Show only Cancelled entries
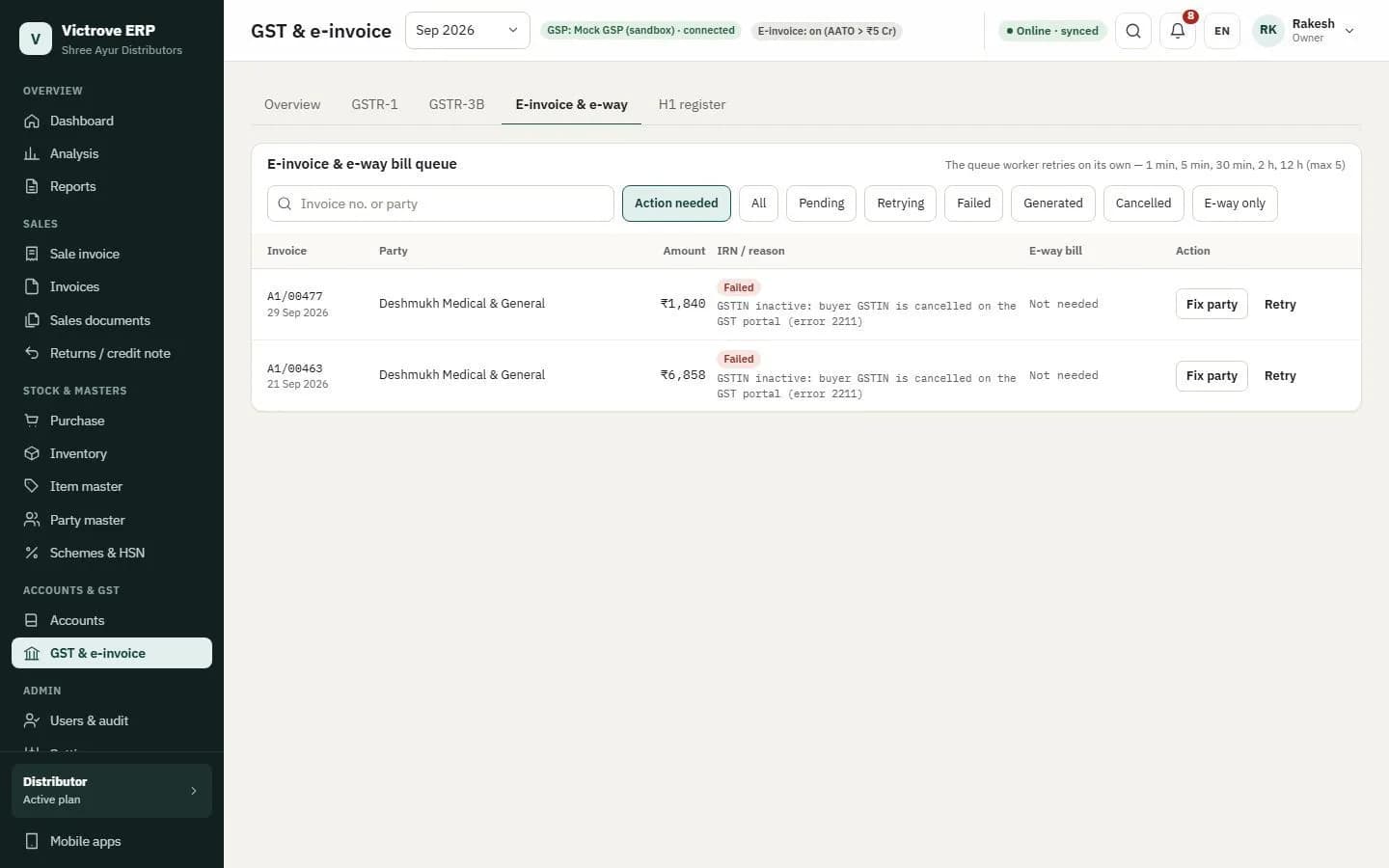 1144,203
